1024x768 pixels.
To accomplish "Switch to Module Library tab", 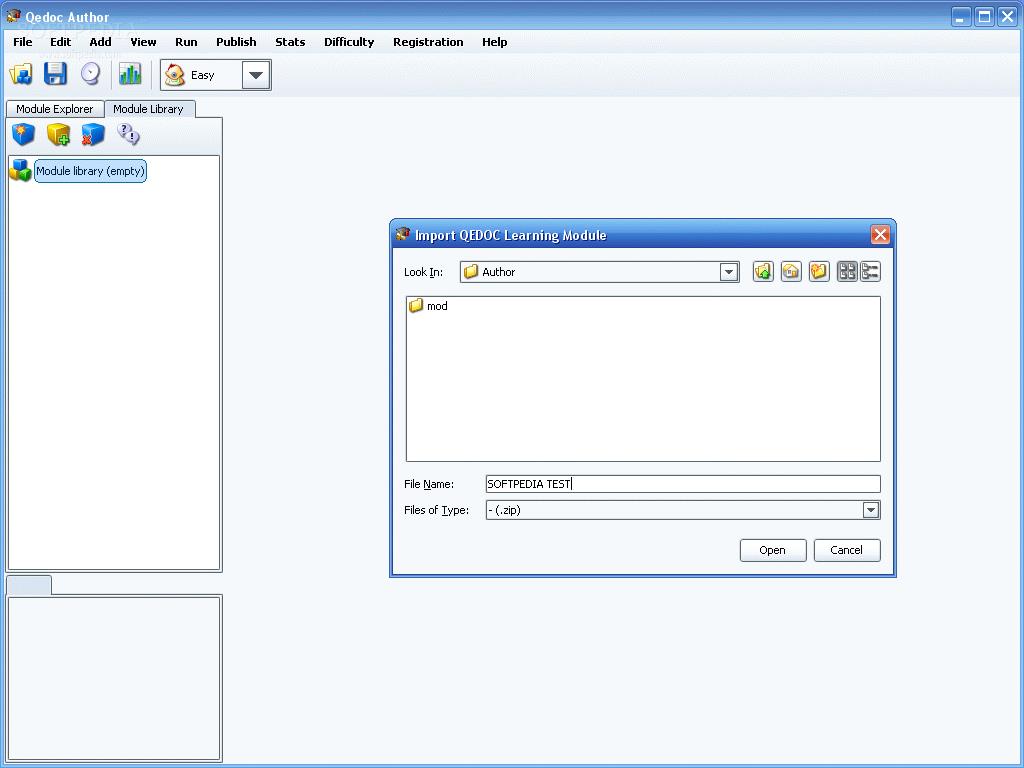I will 149,109.
